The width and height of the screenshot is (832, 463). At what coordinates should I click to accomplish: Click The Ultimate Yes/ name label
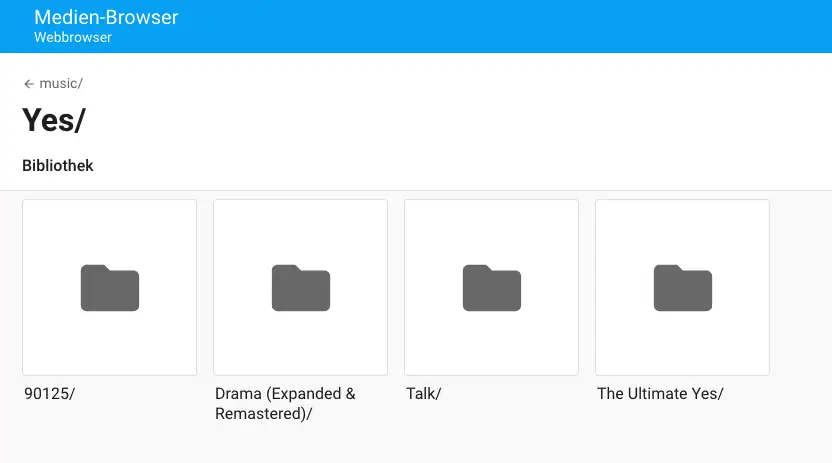(660, 394)
